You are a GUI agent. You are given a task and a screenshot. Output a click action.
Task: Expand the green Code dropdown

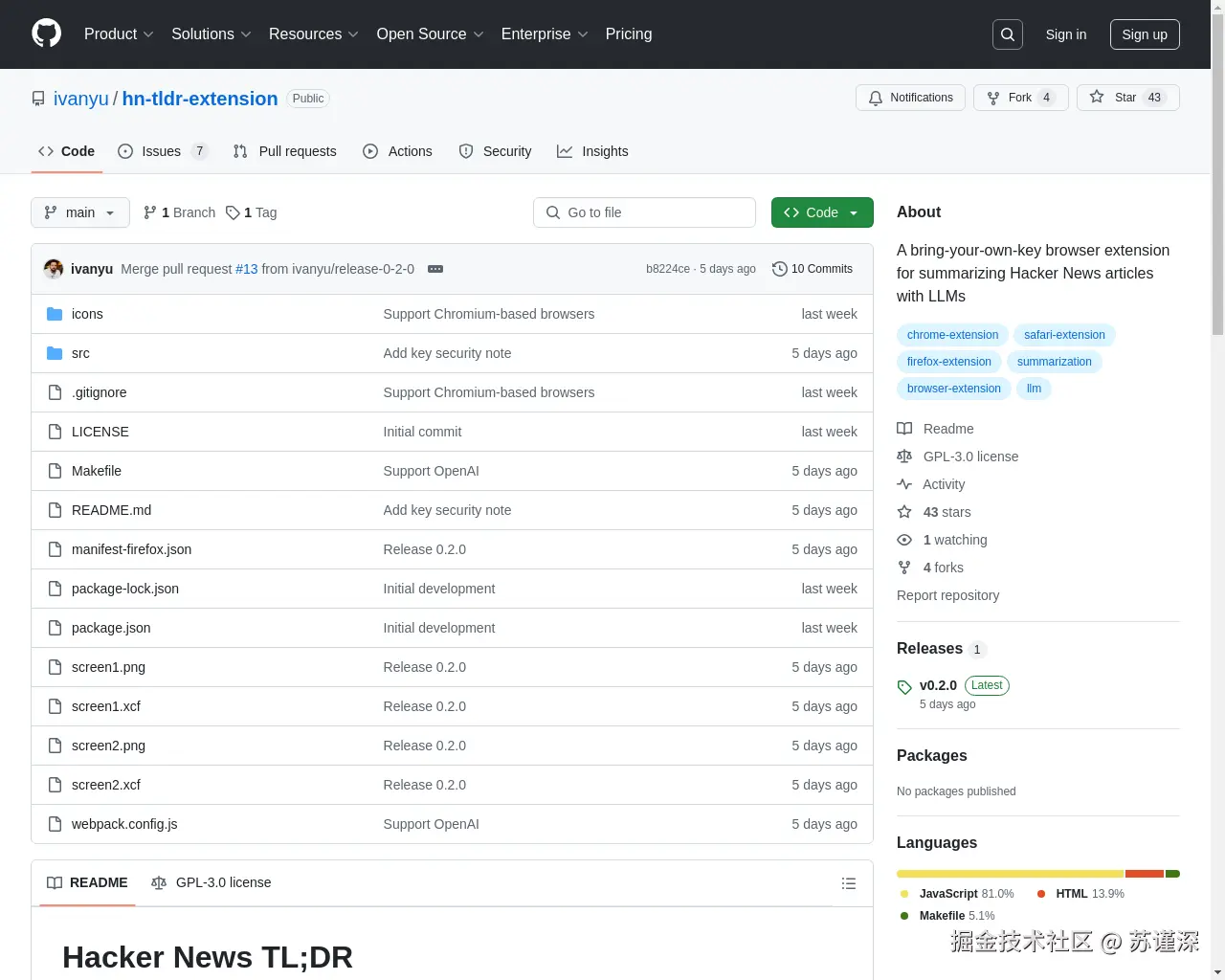pyautogui.click(x=822, y=212)
